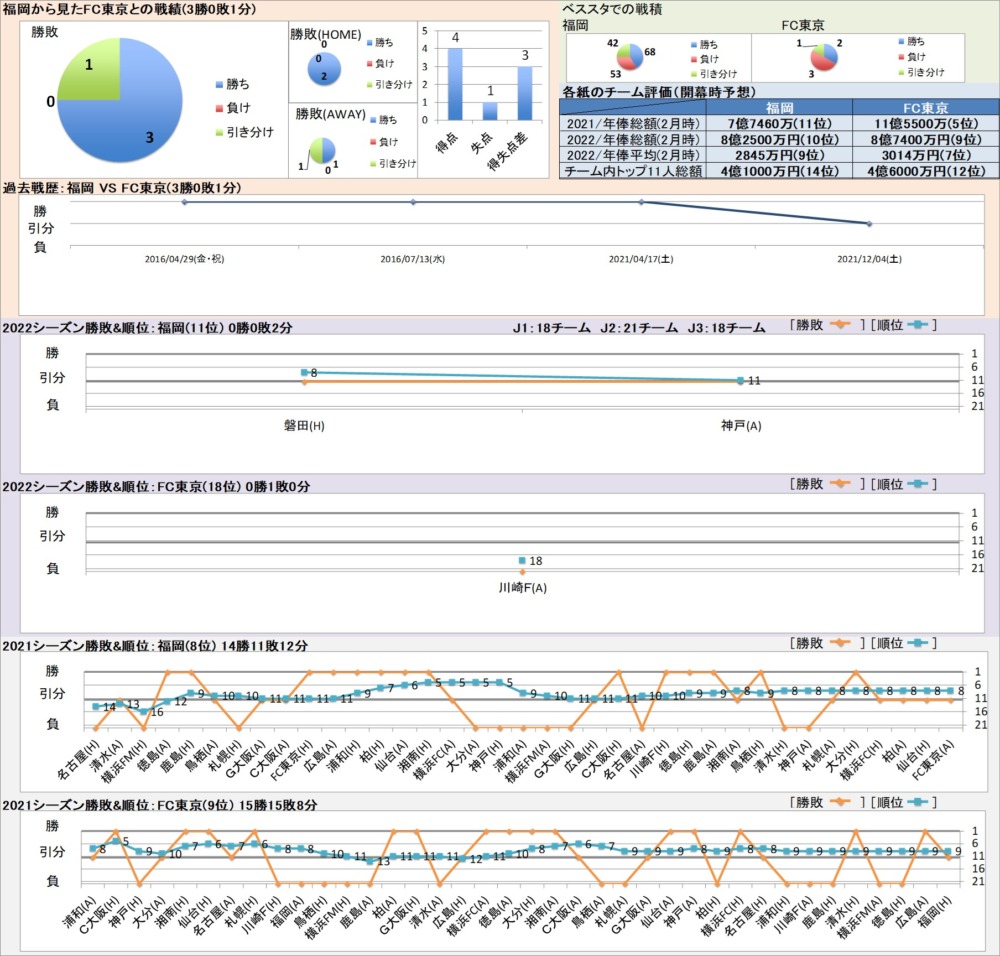1000x956 pixels.
Task: Click the J1:18チーム J2:21チーム J3:18チーム text
Action: pyautogui.click(x=638, y=328)
